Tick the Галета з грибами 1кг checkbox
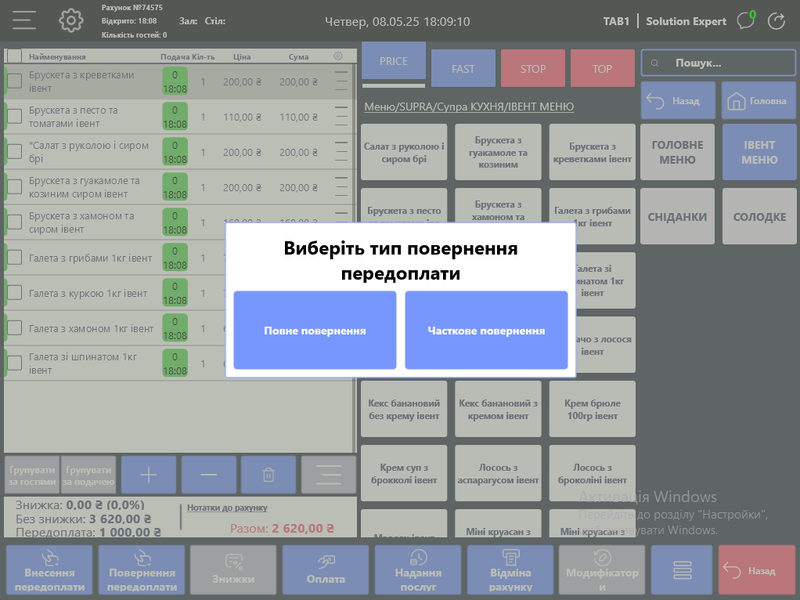The image size is (800, 600). click(15, 258)
